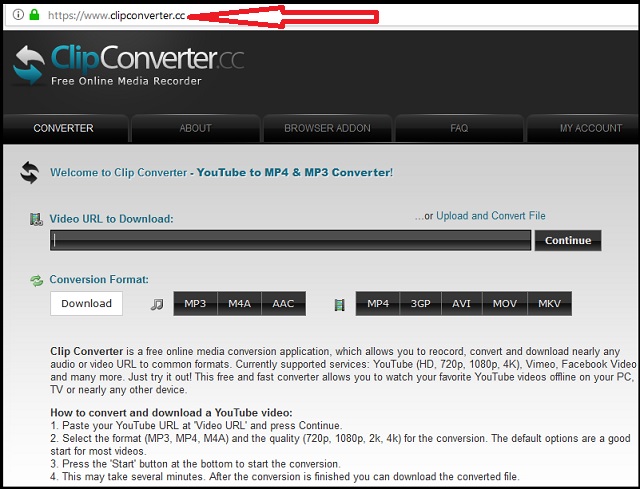Image resolution: width=640 pixels, height=489 pixels.
Task: Click the swirl arrows icon beside Welcome heading
Action: click(30, 172)
